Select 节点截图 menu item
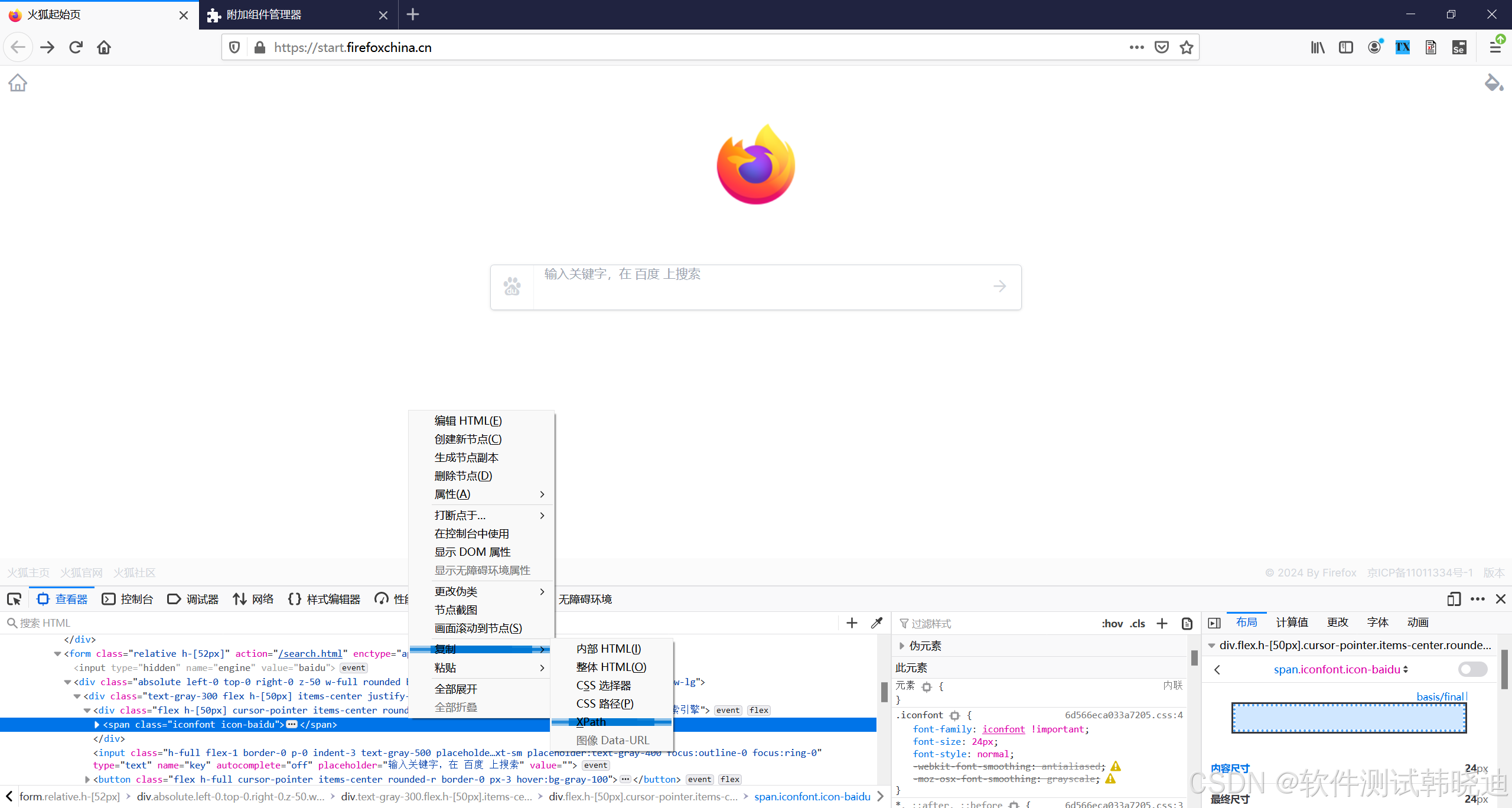This screenshot has height=808, width=1512. 481,610
